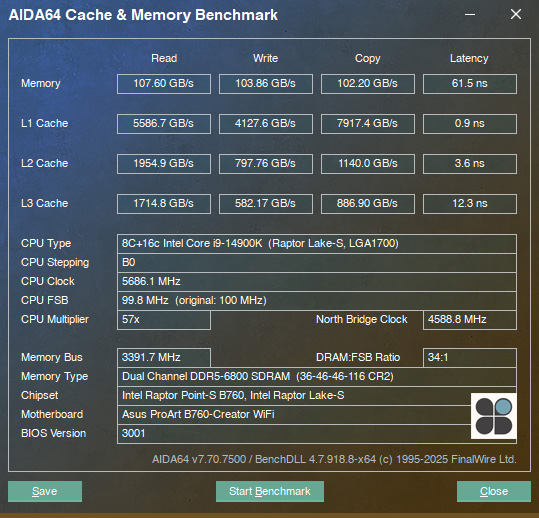The image size is (539, 518).
Task: Click AIDA64 v7.70.7500 version footer text
Action: pyautogui.click(x=334, y=460)
